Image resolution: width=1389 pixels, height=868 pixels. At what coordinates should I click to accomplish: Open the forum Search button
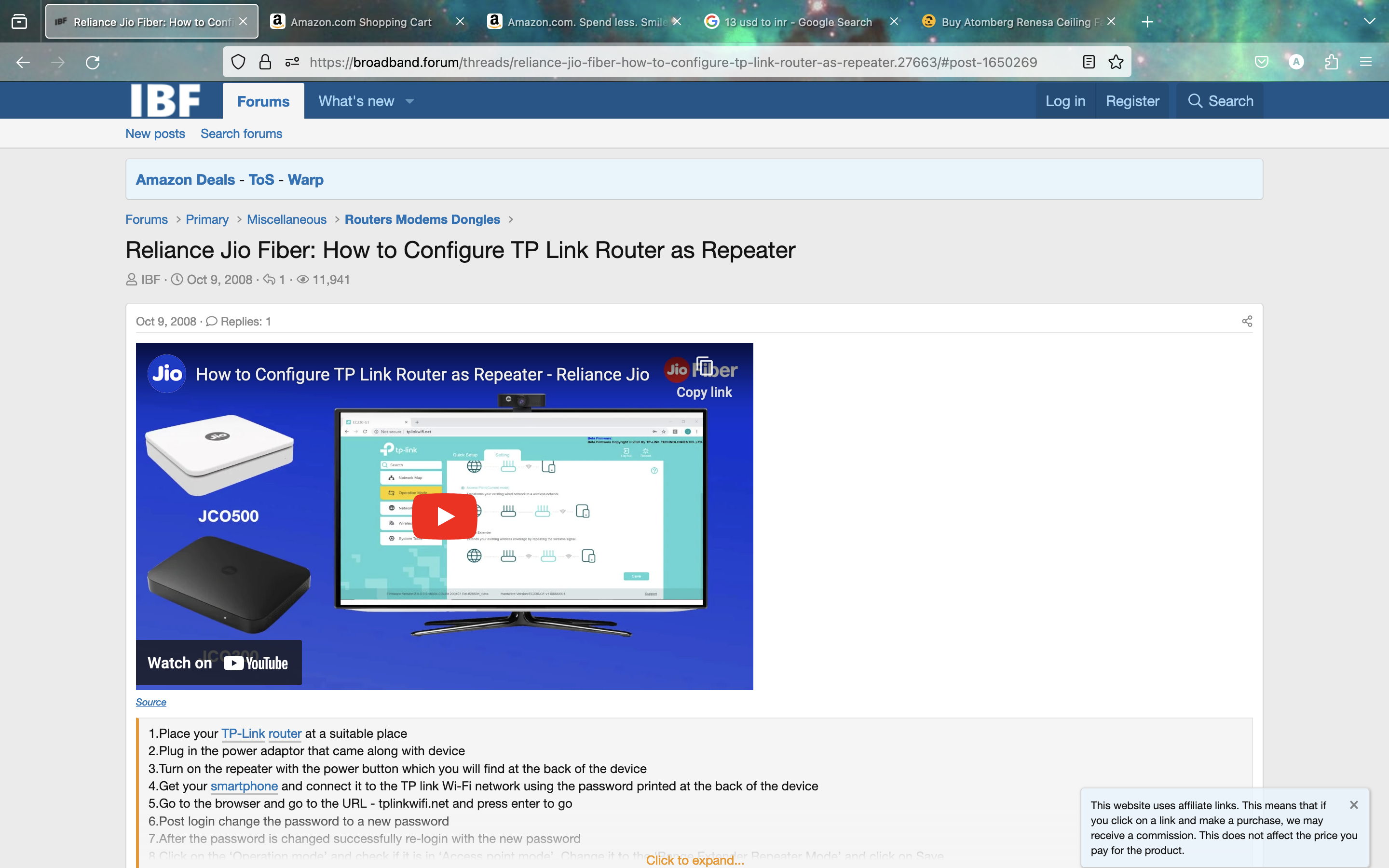[1220, 101]
